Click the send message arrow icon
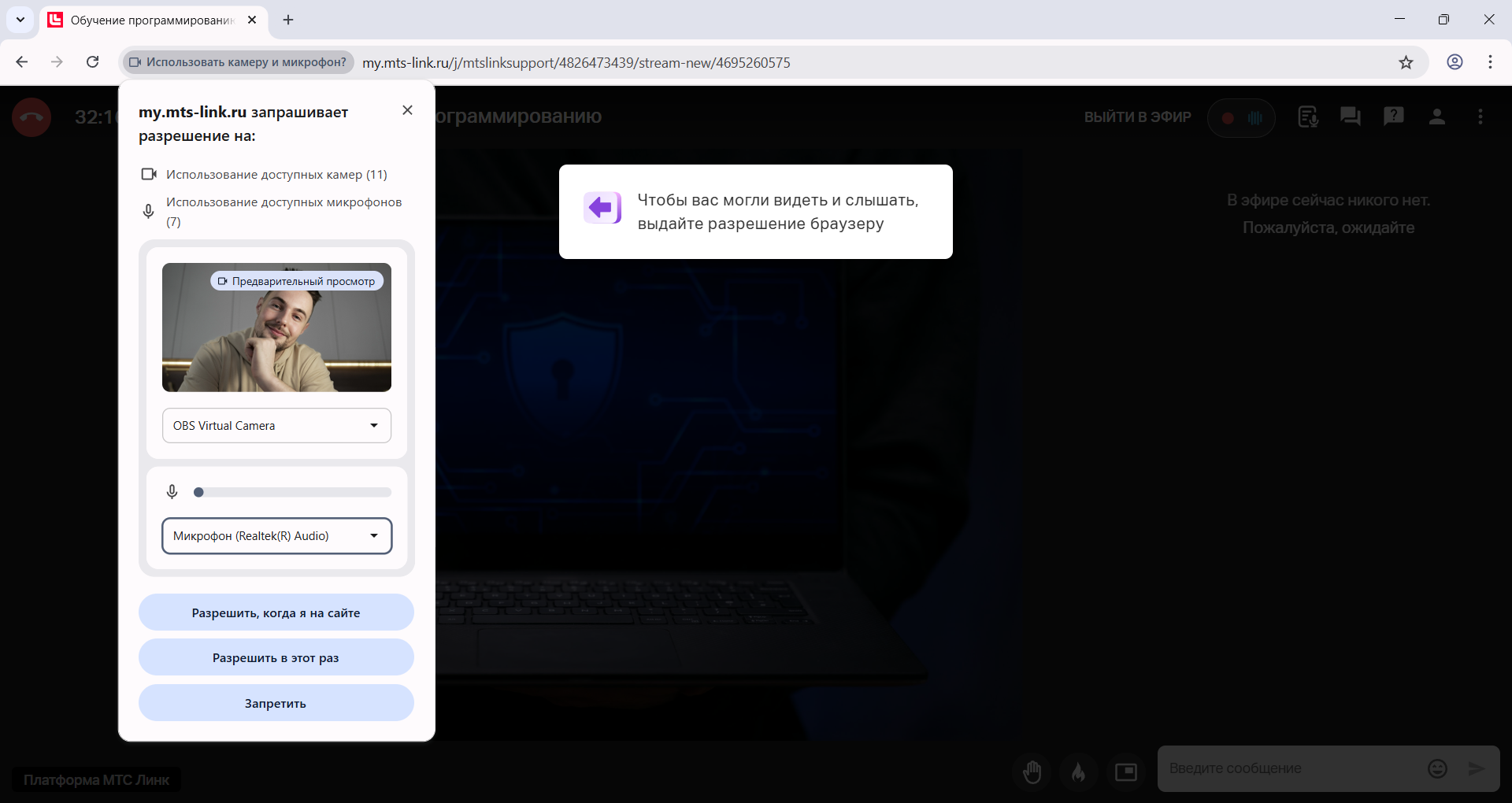The image size is (1512, 803). click(1477, 768)
